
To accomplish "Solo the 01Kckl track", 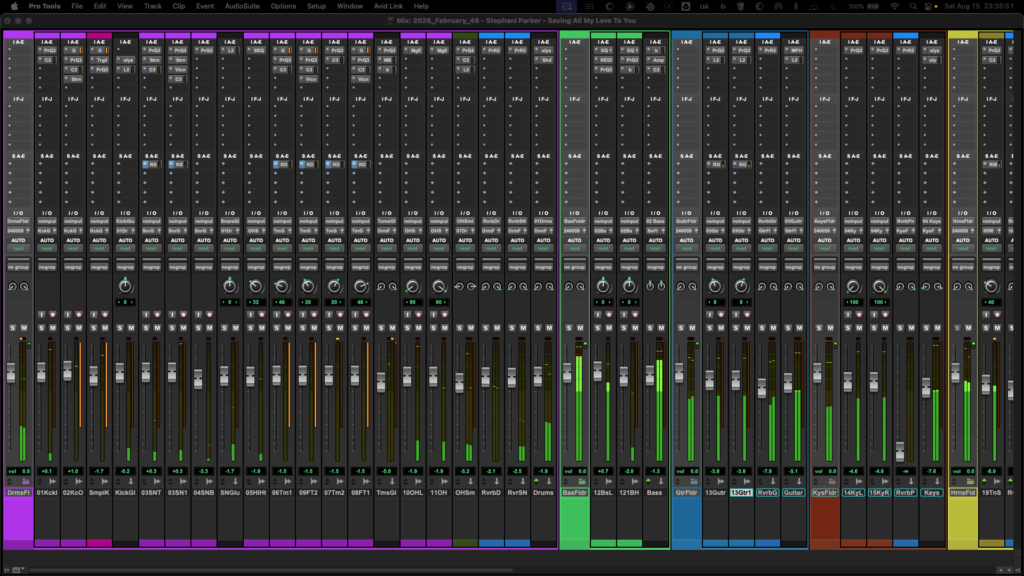I will click(42, 328).
